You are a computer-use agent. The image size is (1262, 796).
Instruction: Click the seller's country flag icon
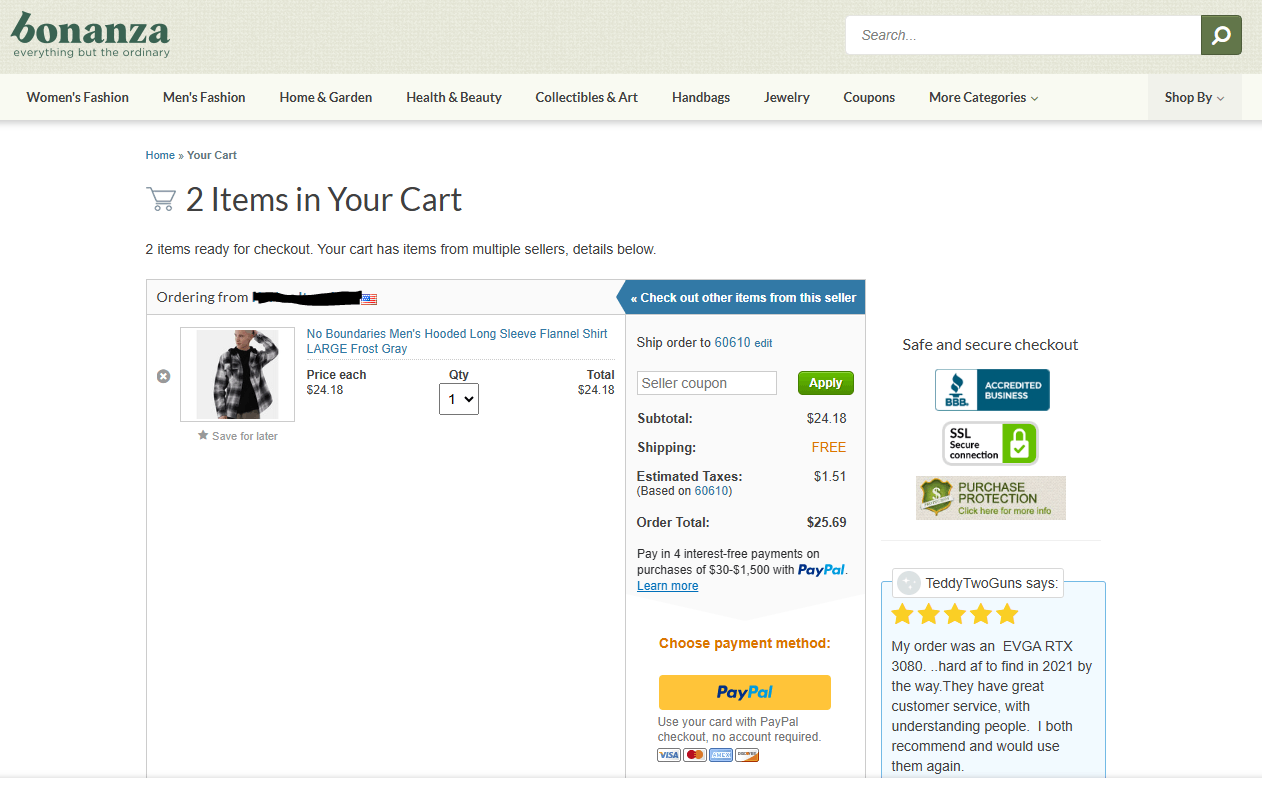pyautogui.click(x=369, y=298)
